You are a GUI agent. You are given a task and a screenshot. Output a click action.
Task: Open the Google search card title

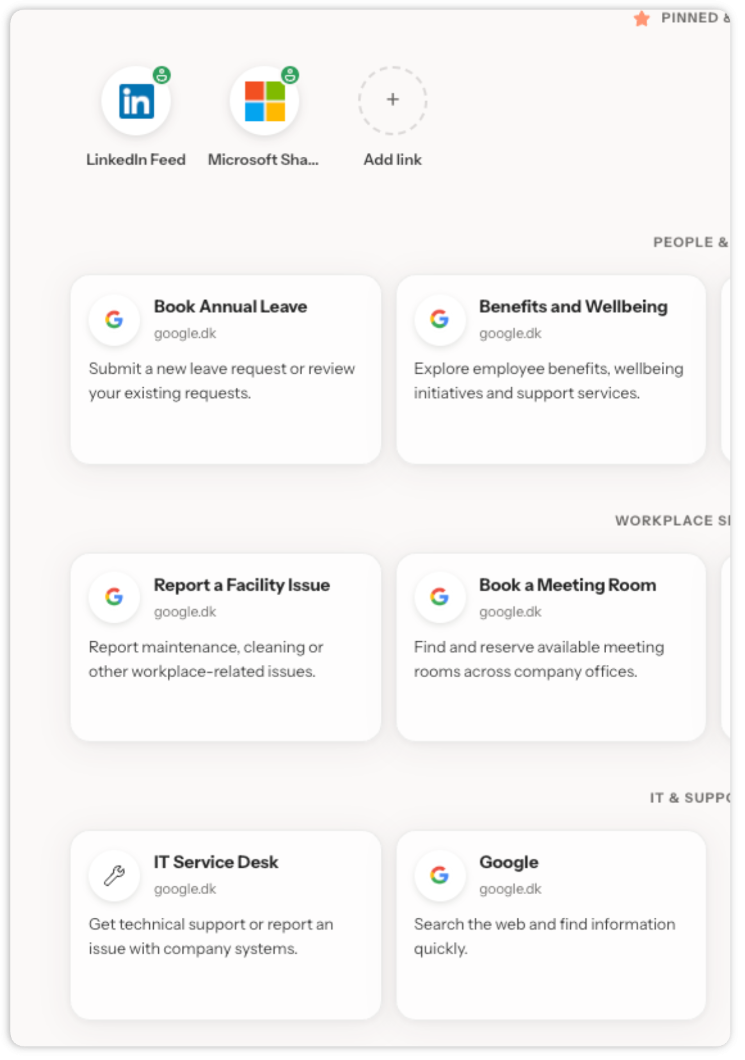tap(509, 862)
